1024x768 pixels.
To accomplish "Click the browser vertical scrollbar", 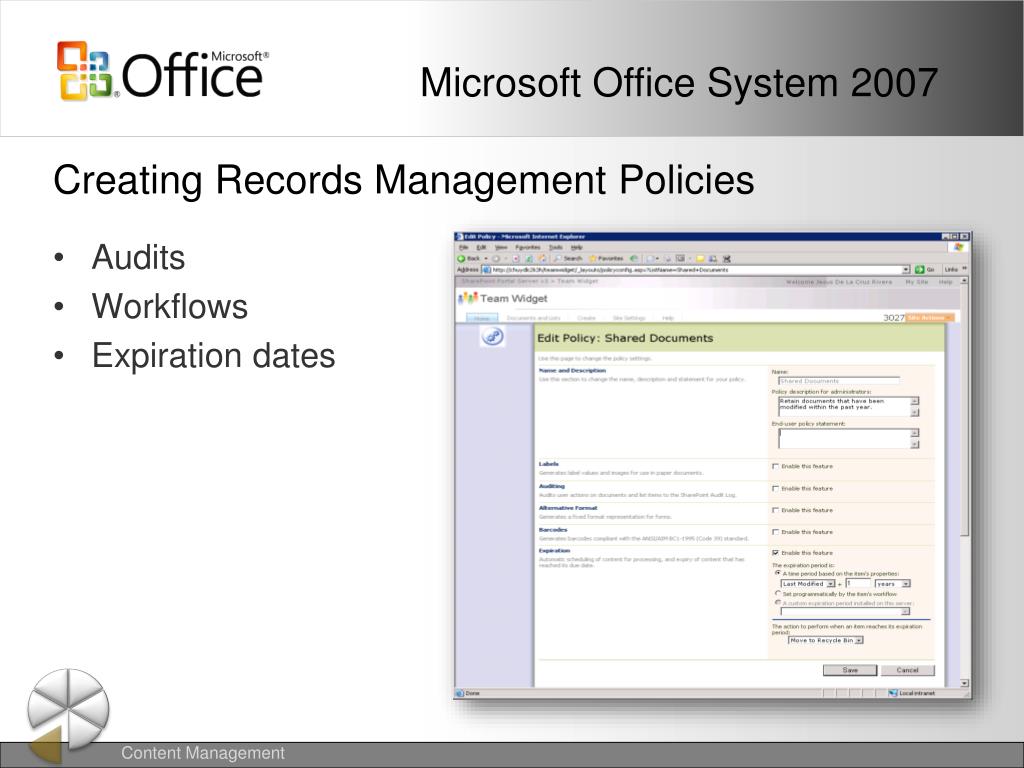I will (x=965, y=483).
